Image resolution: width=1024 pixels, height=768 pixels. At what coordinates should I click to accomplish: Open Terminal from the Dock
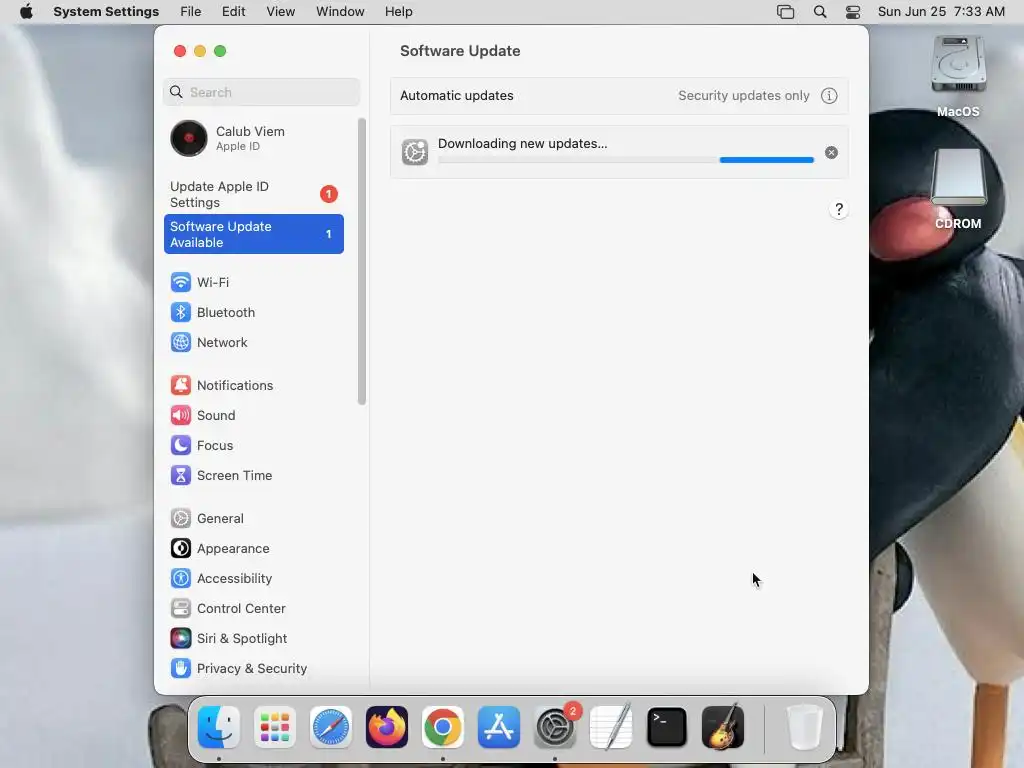(667, 727)
